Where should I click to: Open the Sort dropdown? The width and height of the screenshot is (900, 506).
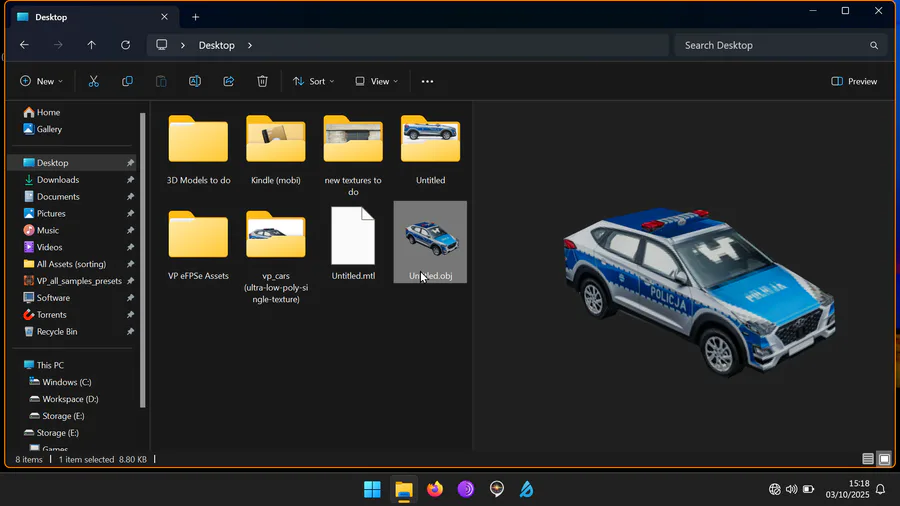coord(313,81)
